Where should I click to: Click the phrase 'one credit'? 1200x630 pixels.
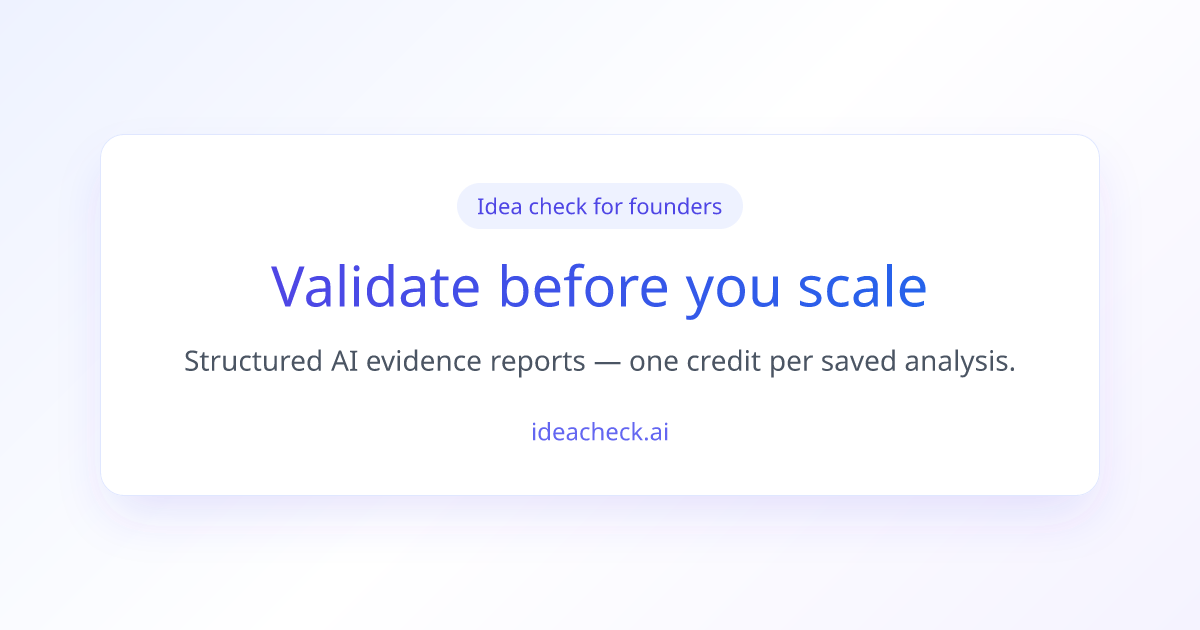click(x=695, y=362)
